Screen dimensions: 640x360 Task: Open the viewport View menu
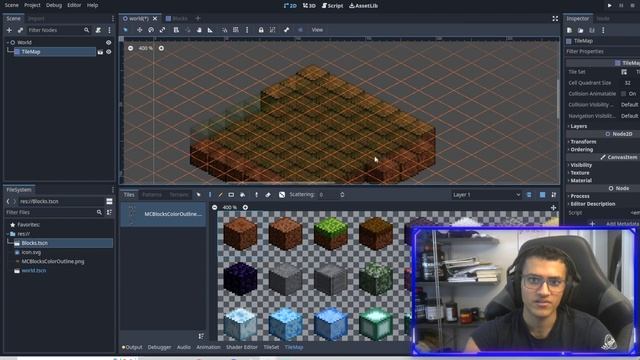pyautogui.click(x=317, y=30)
